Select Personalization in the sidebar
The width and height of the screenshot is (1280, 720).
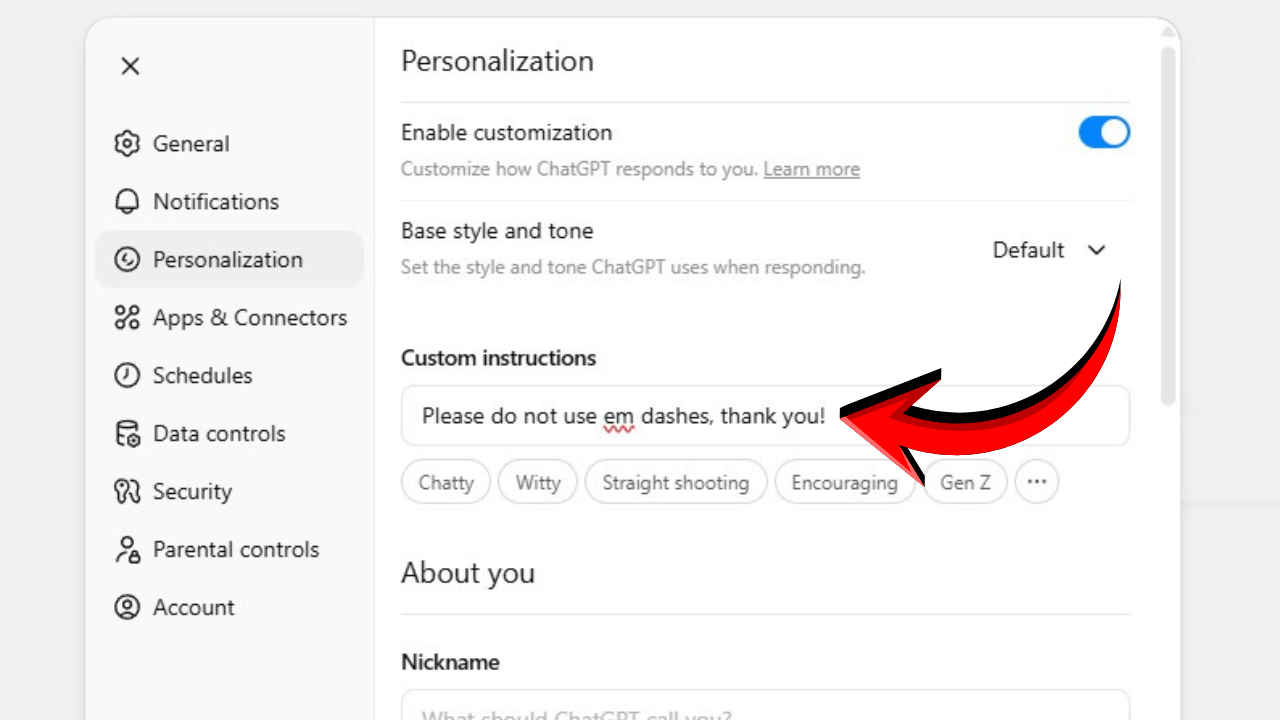(227, 259)
